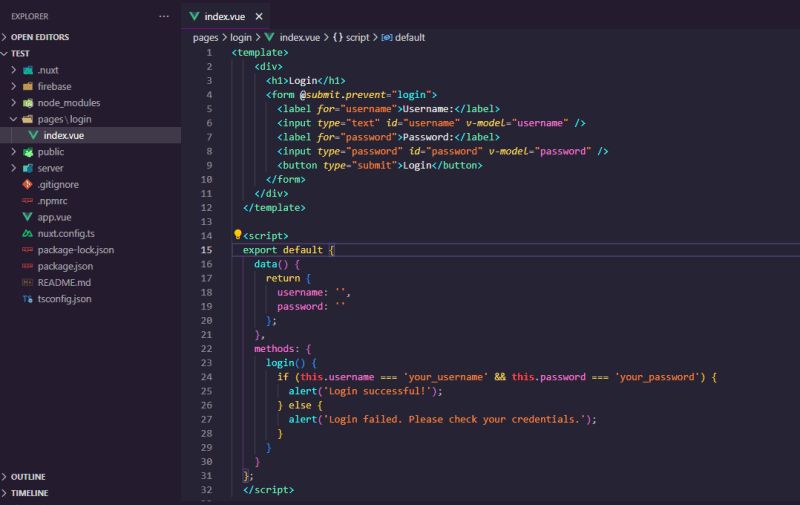Open nuxt.config.ts file

pos(66,233)
